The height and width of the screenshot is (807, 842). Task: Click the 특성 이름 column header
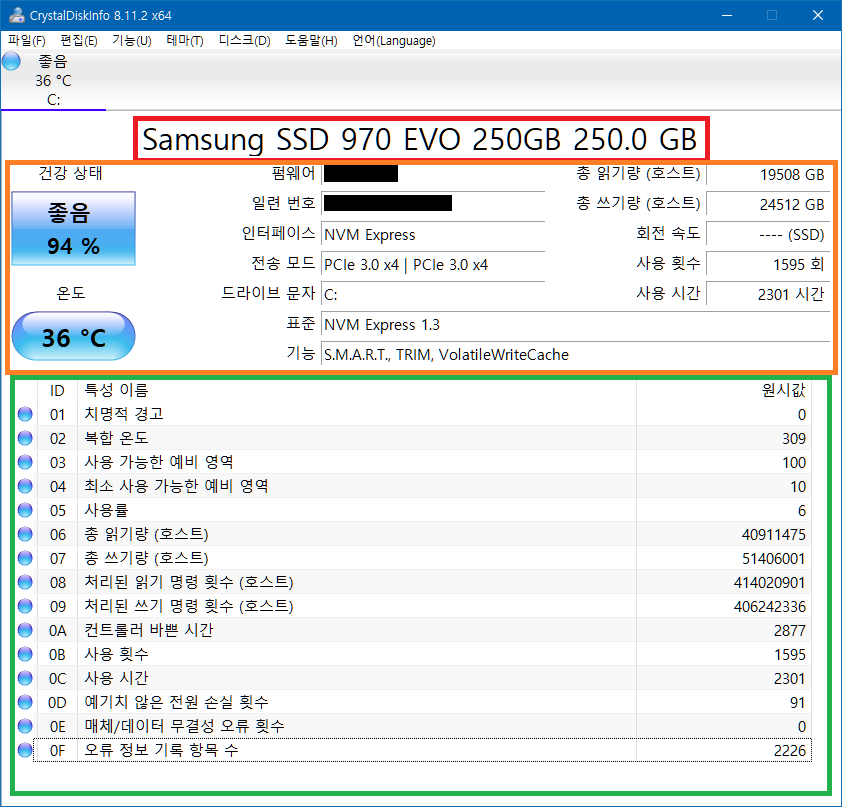357,390
